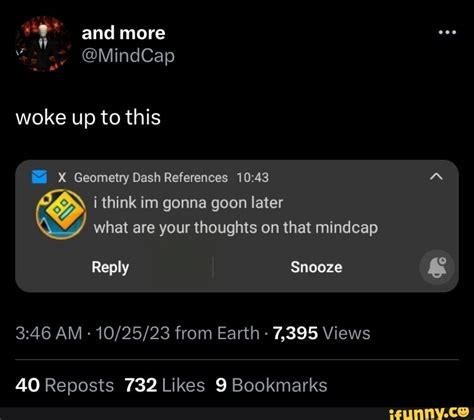The height and width of the screenshot is (420, 474).
Task: Click the 3:46 AM timestamp
Action: tap(49, 333)
